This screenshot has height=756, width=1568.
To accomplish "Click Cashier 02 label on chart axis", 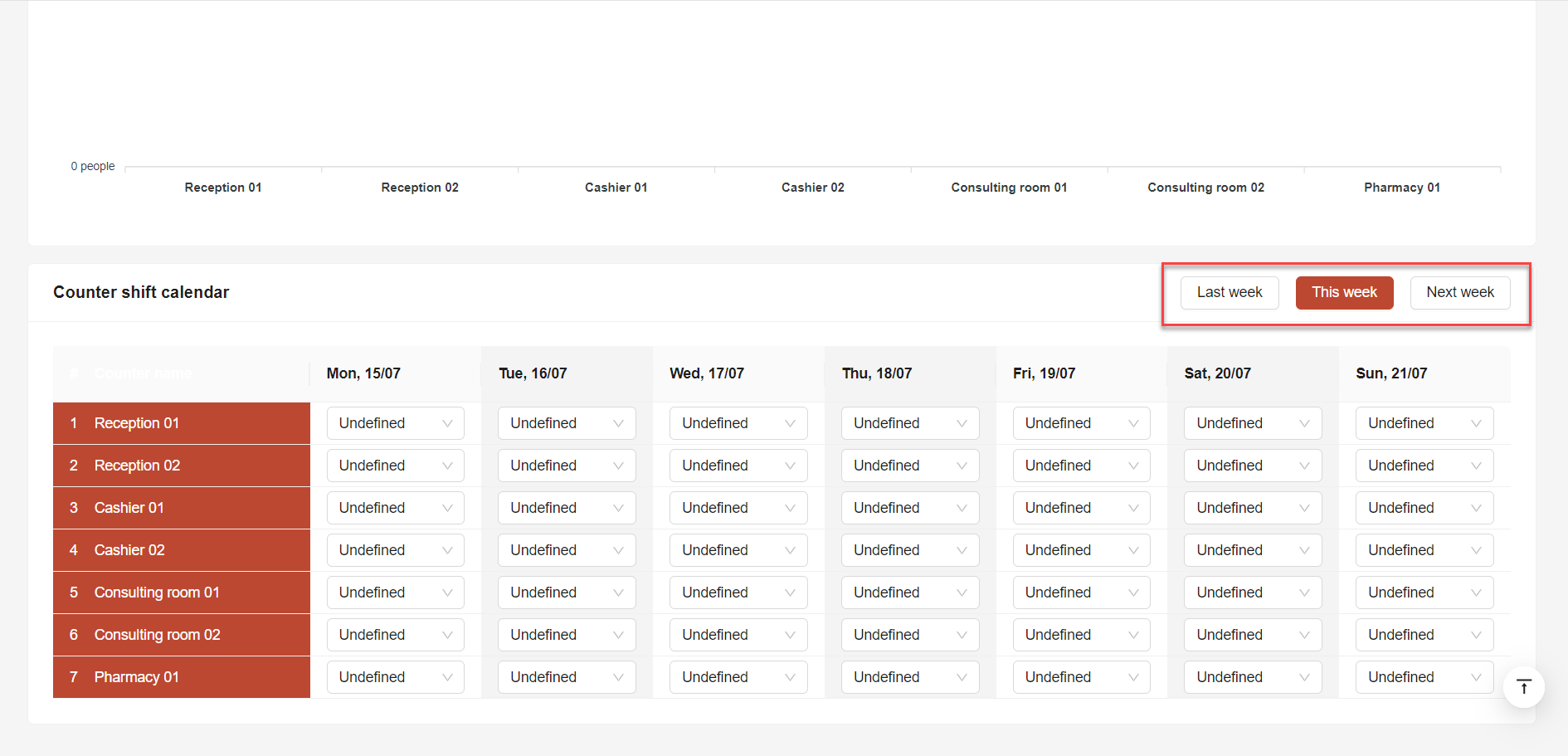I will 812,188.
